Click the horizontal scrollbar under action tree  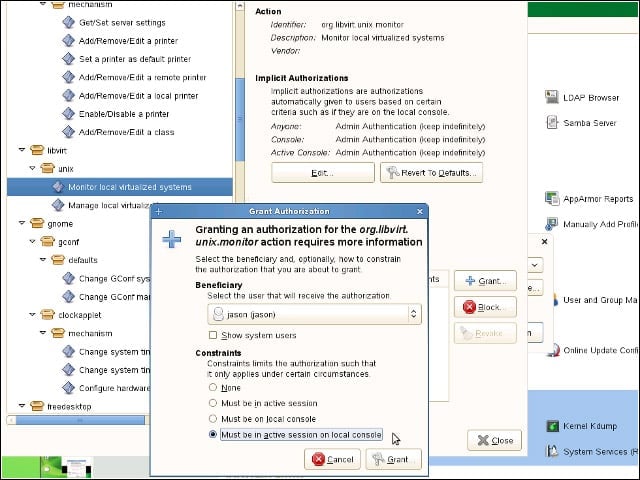pos(80,420)
